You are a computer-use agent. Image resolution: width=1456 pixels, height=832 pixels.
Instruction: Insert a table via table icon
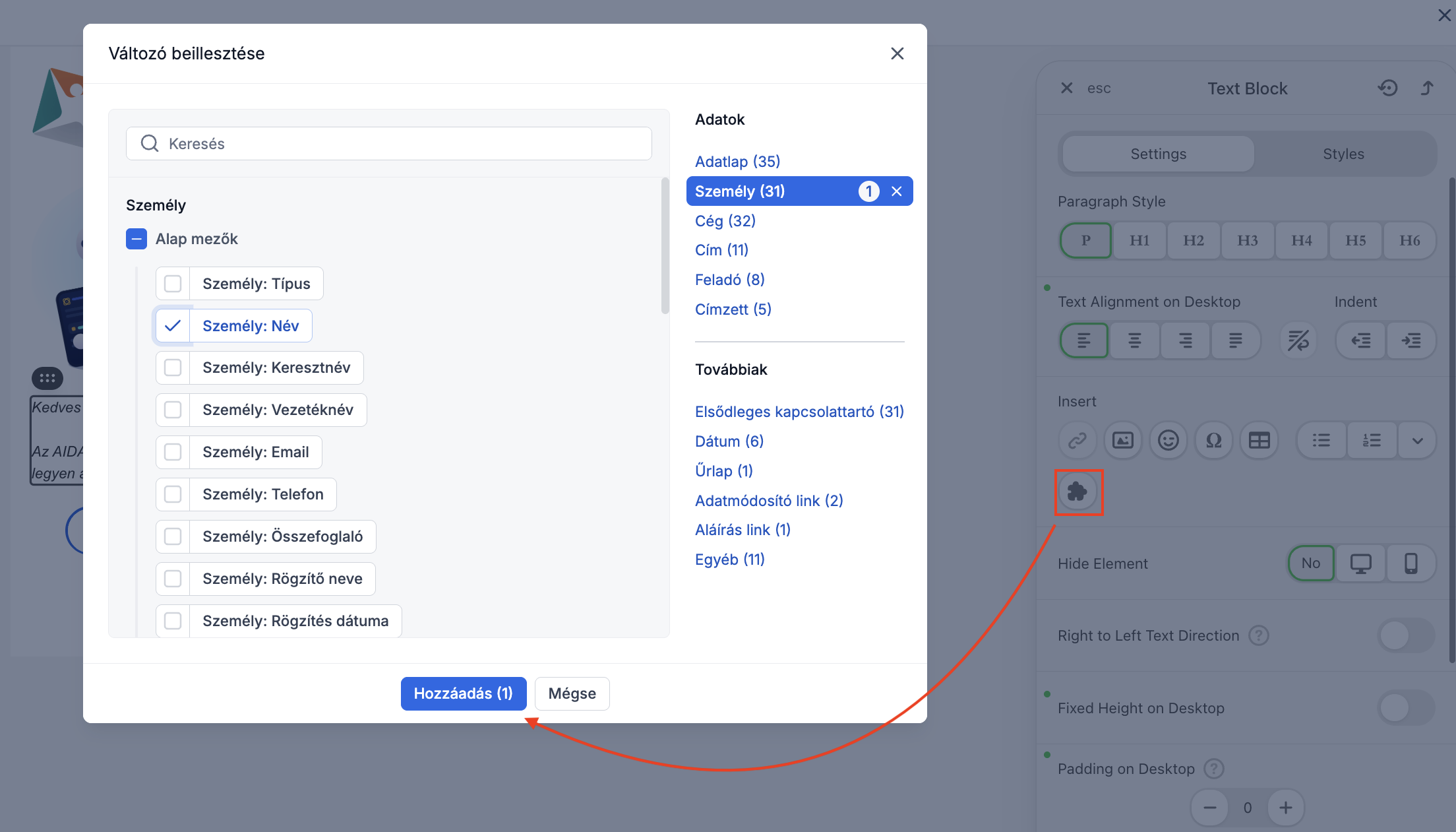coord(1259,440)
